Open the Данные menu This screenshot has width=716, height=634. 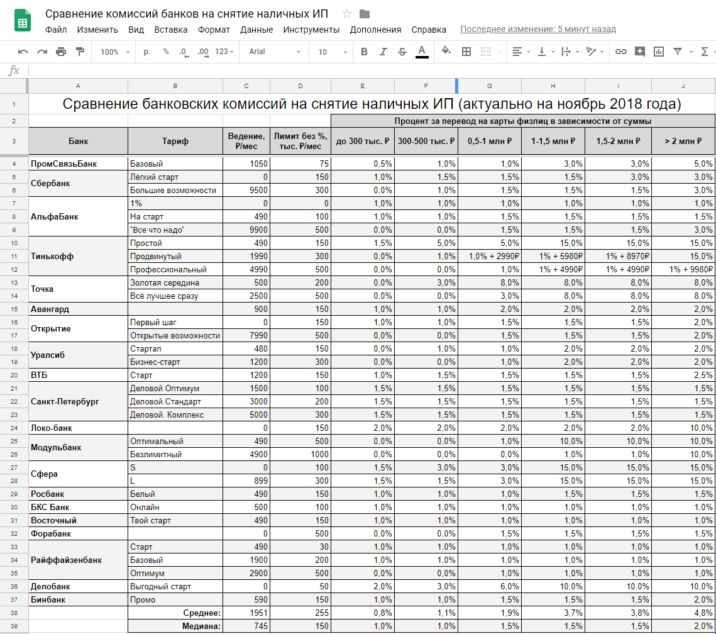(x=256, y=30)
